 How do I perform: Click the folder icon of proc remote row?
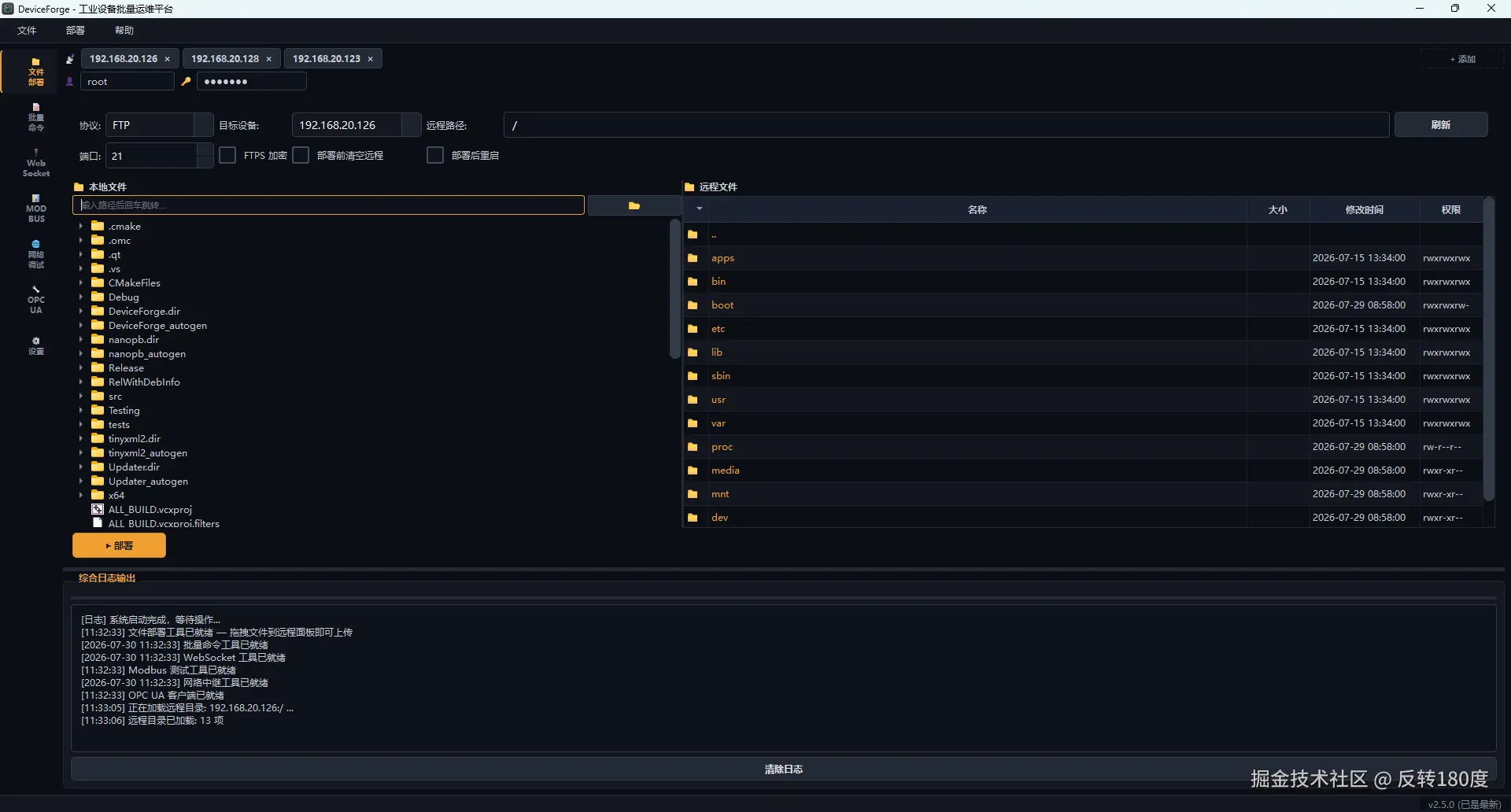click(693, 447)
